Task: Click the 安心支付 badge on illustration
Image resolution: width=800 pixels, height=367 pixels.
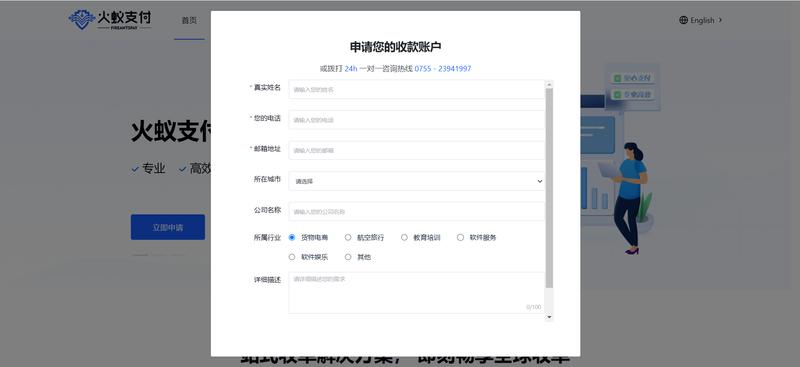Action: (633, 78)
